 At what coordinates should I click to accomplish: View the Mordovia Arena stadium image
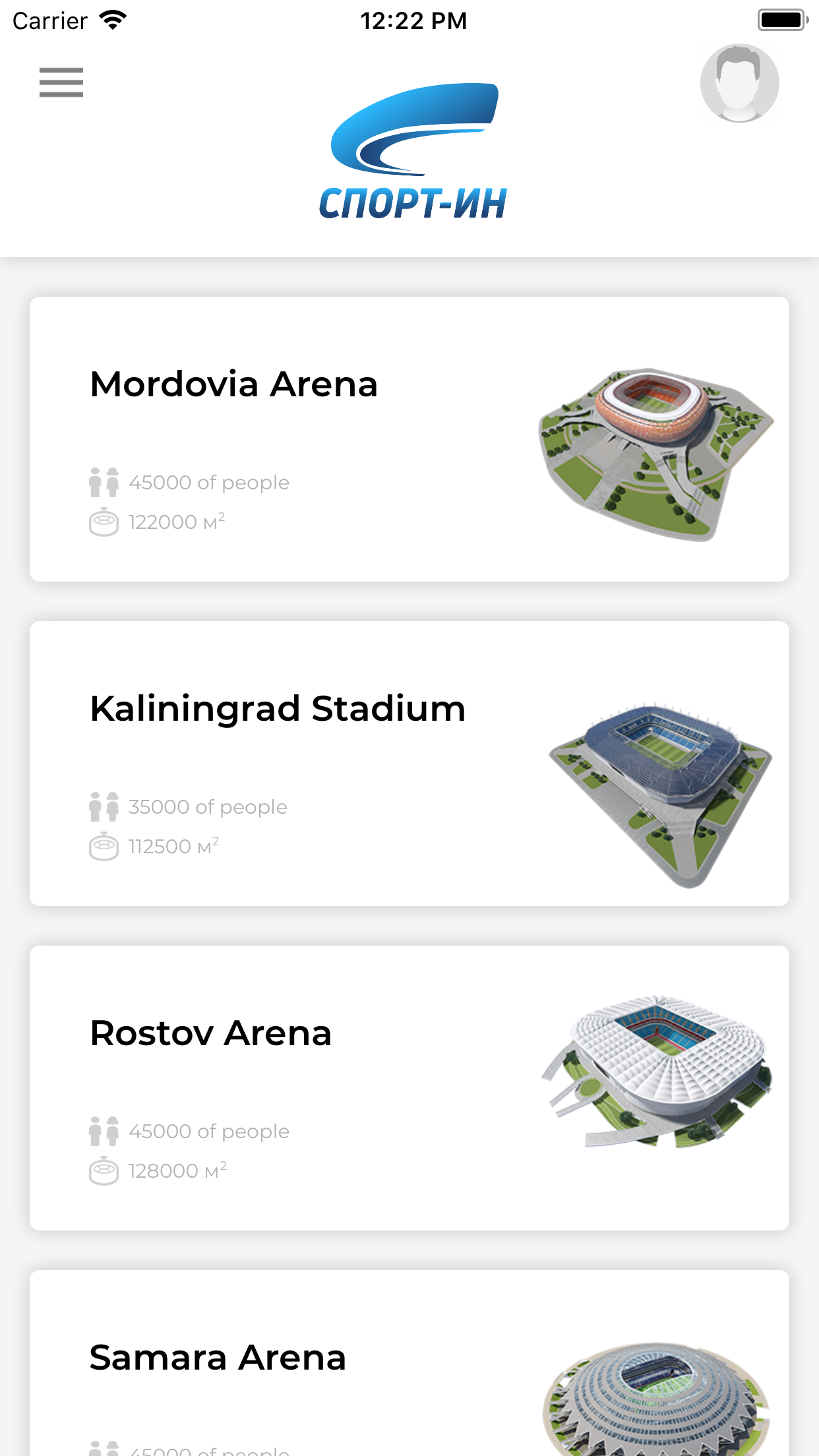[656, 454]
